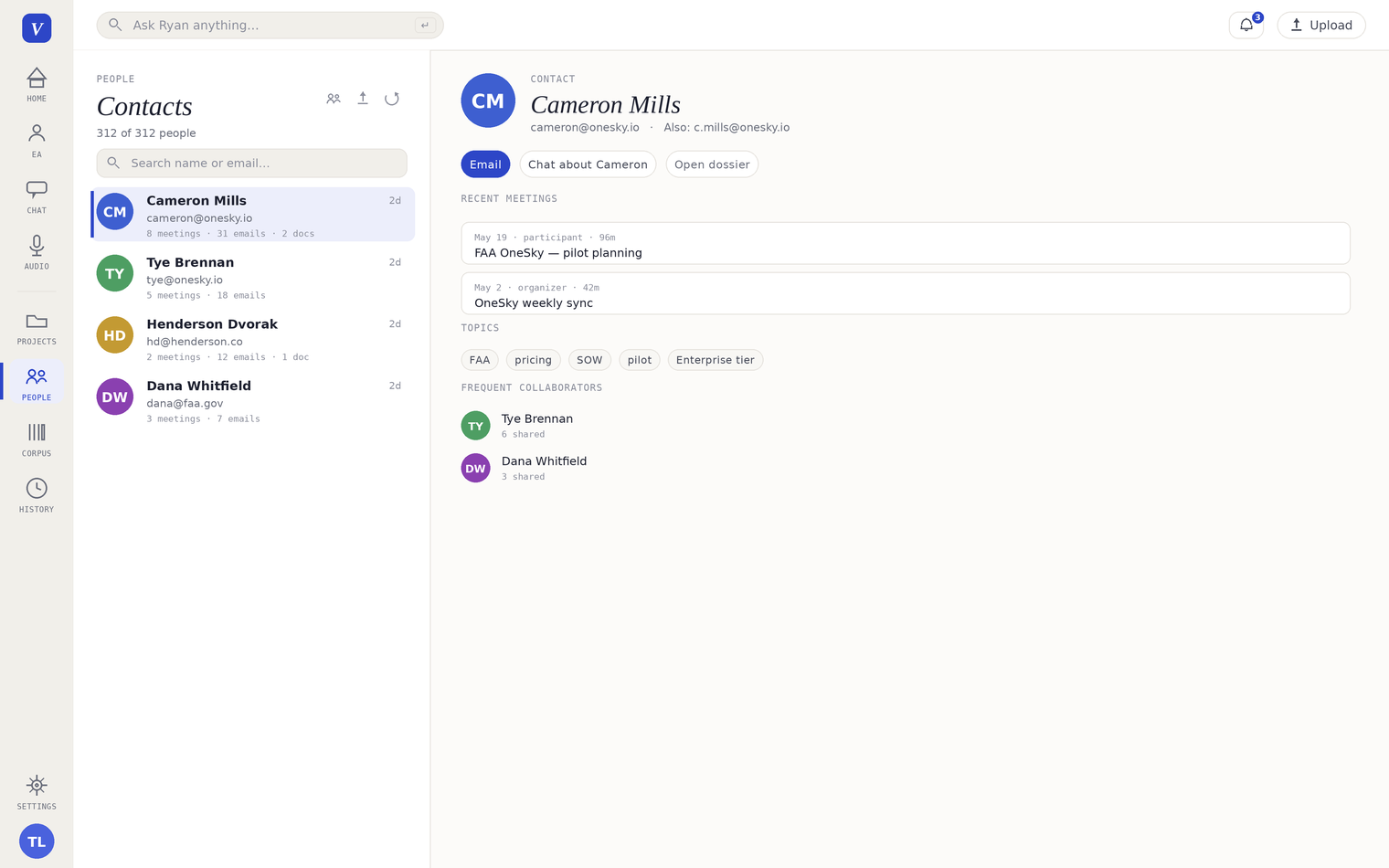Screen dimensions: 1389x868
Task: Click the merge people icon in Contacts header
Action: tap(334, 99)
